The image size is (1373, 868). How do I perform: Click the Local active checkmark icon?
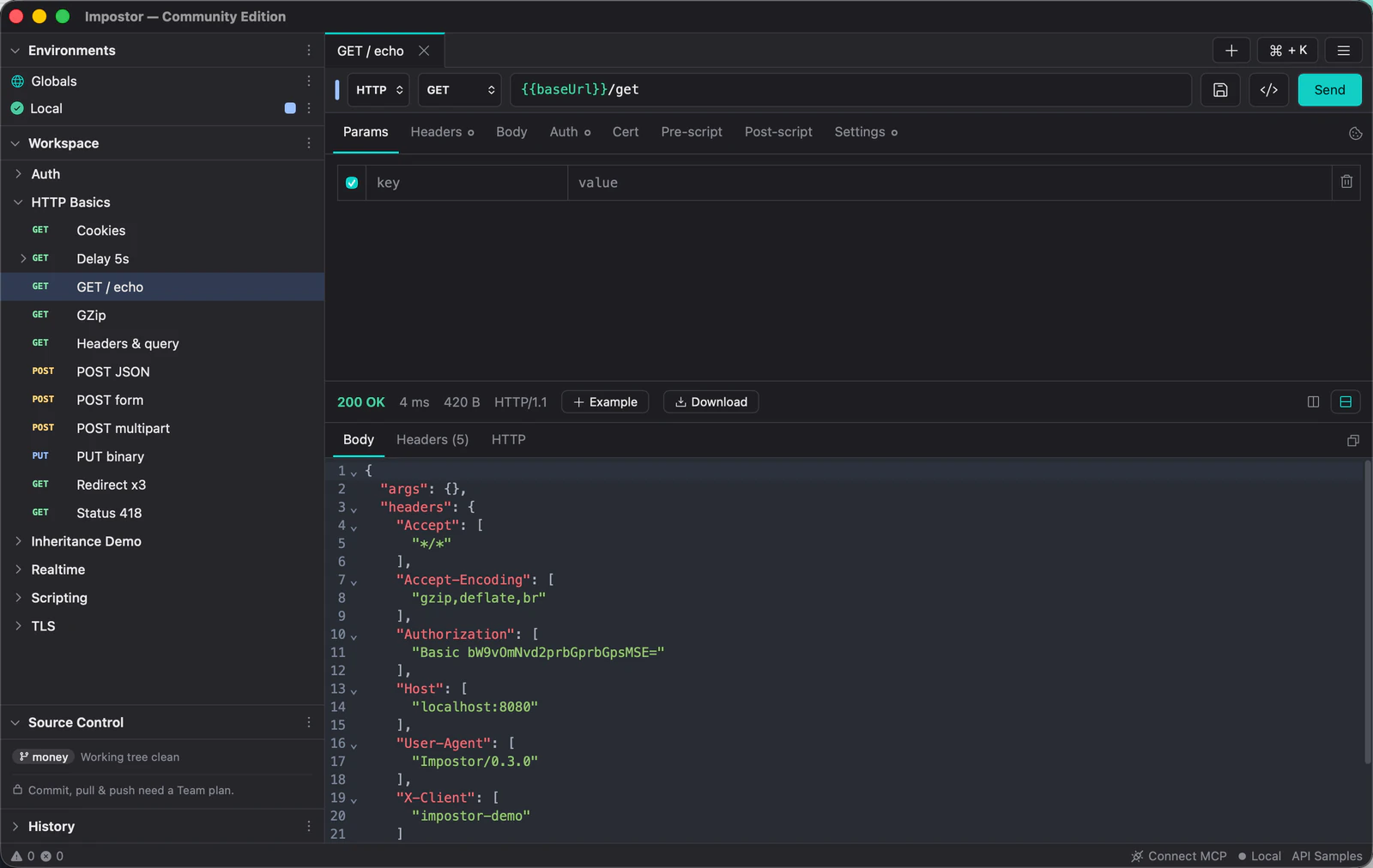(x=17, y=108)
